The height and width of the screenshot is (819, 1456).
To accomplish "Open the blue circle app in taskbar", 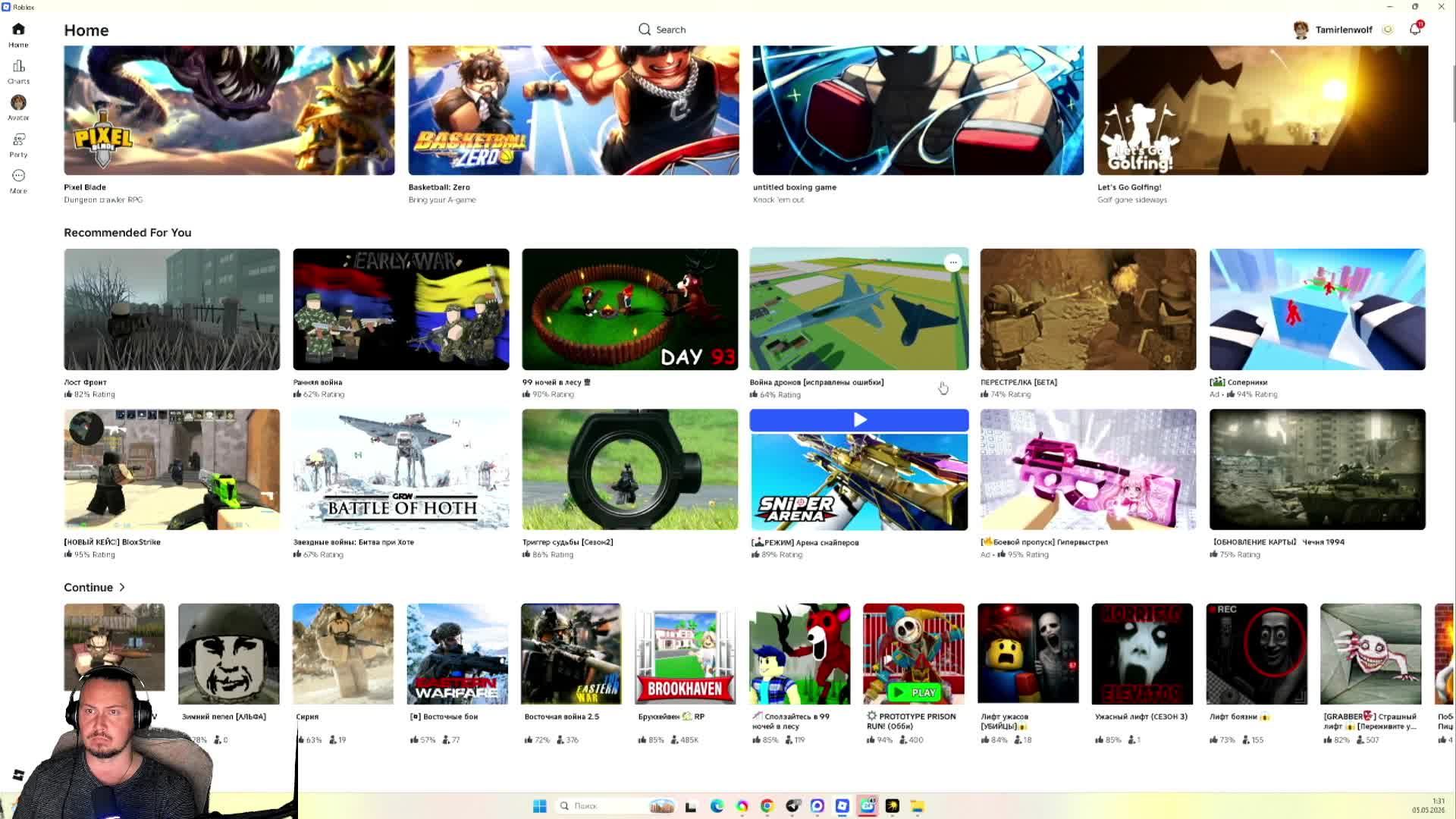I will (x=817, y=805).
